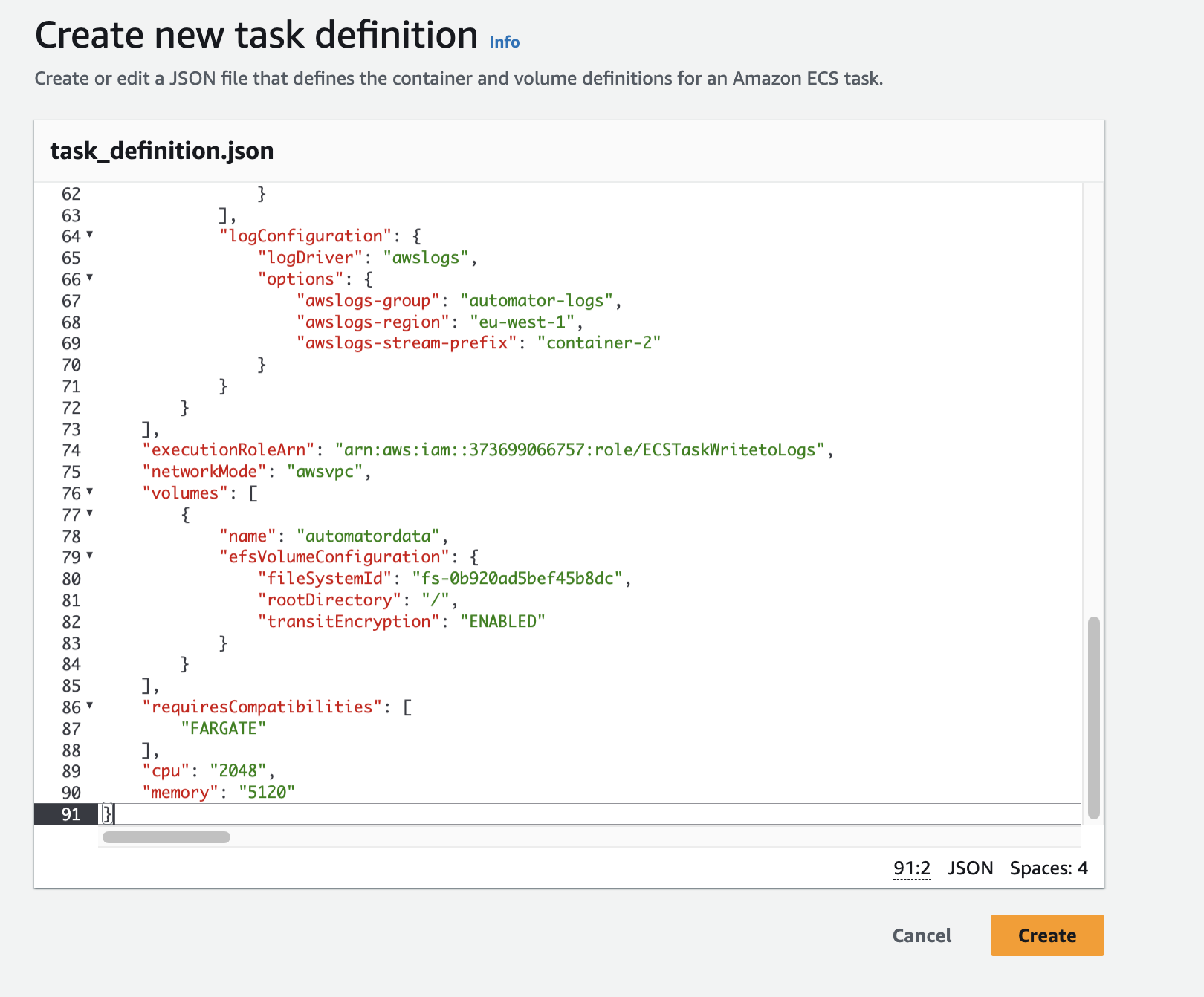Click the cpu value "2048"

point(238,771)
